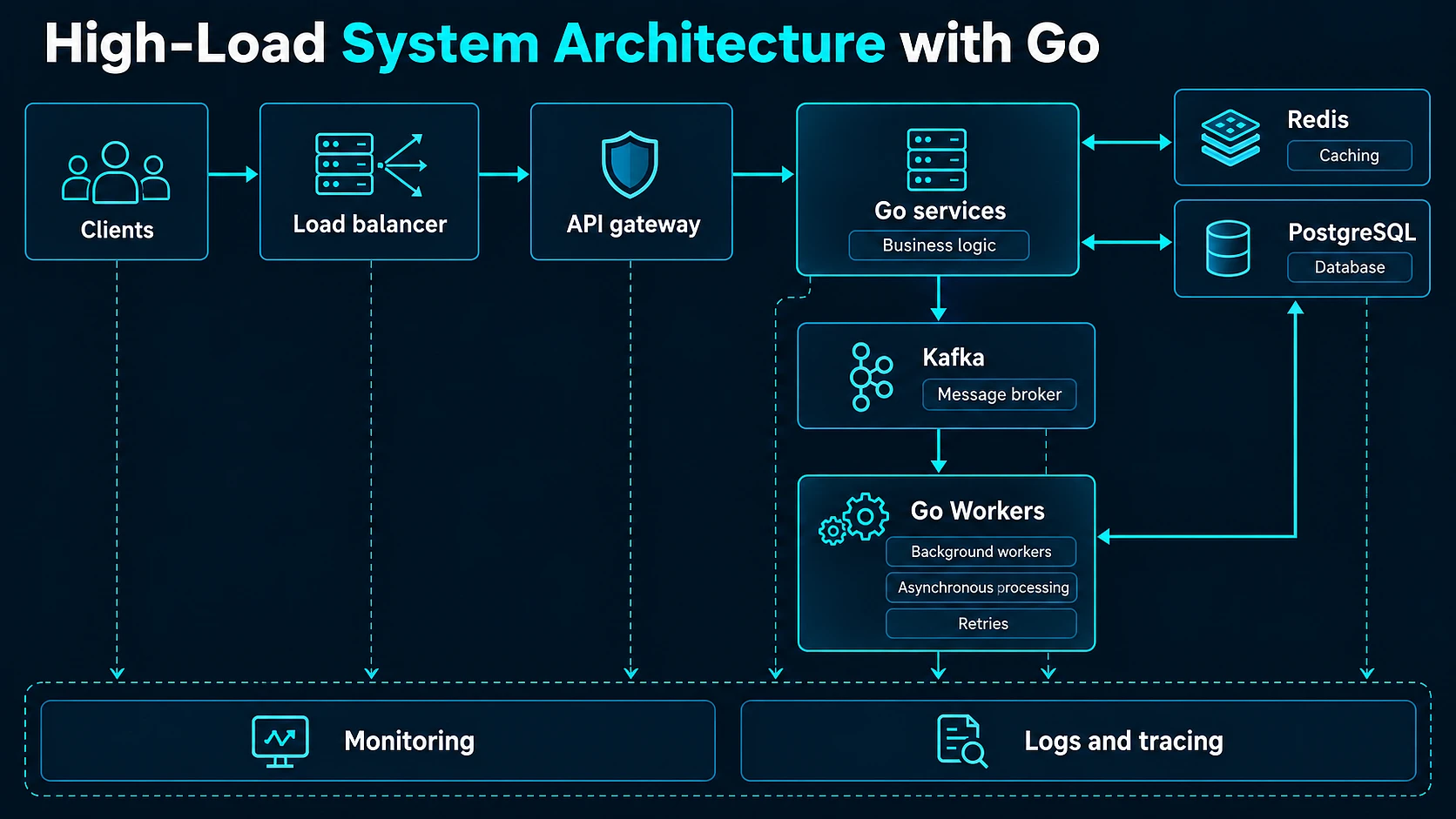Select the Go Workers heading
Viewport: 1456px width, 819px height.
click(x=977, y=511)
